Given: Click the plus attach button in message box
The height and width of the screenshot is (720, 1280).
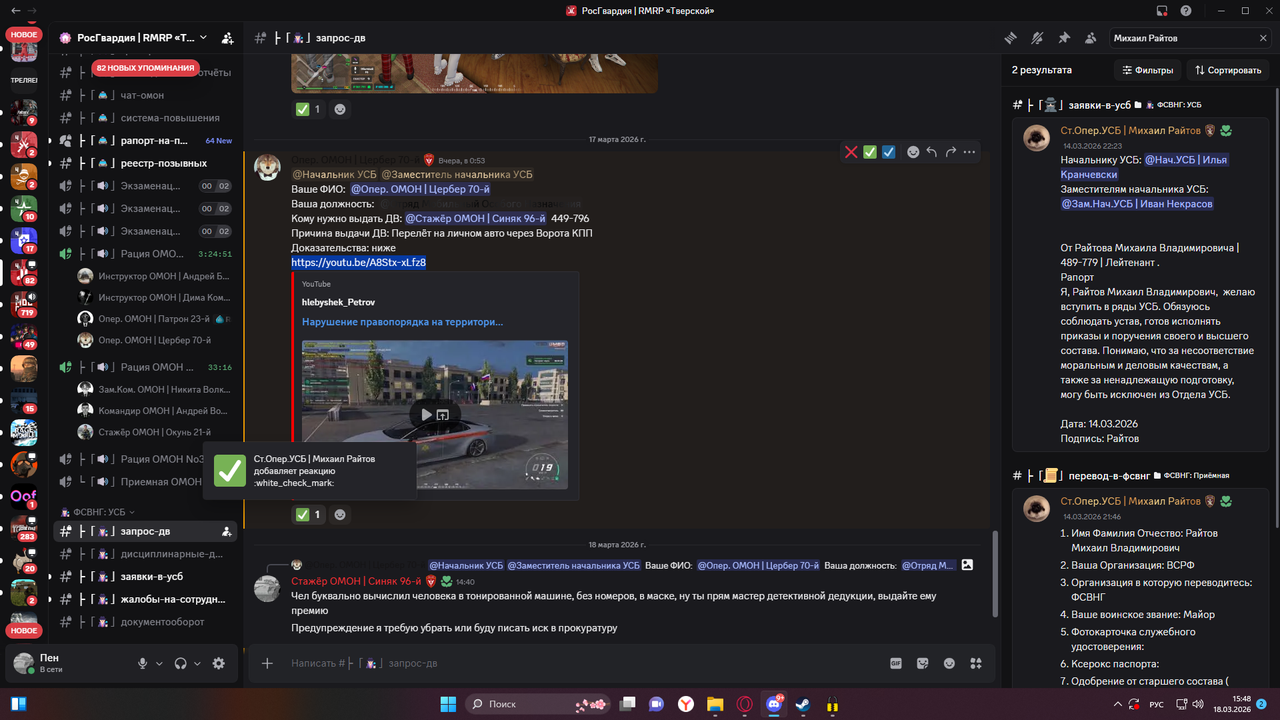Looking at the screenshot, I should point(267,663).
